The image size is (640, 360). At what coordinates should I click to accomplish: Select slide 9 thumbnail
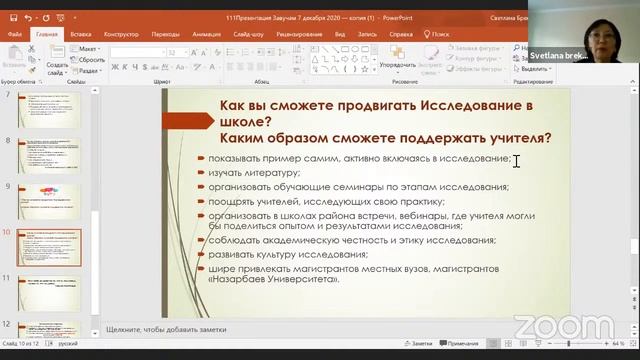(49, 202)
